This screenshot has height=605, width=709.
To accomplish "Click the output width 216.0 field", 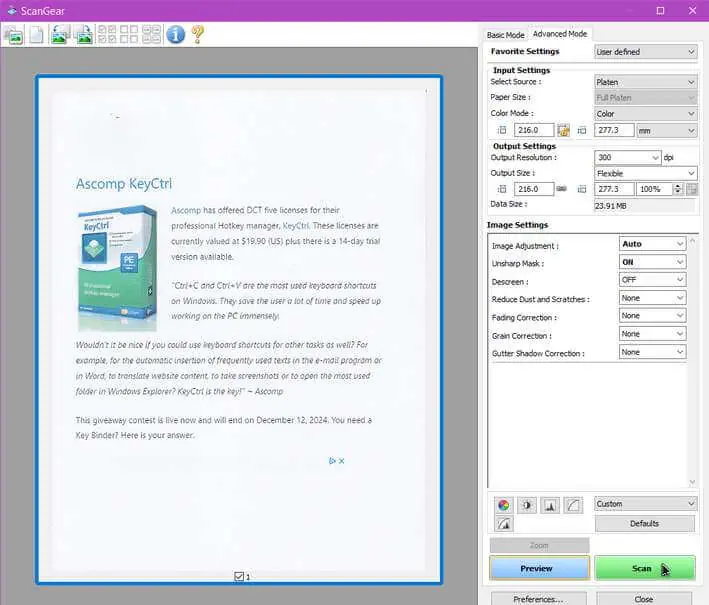I will coord(534,189).
